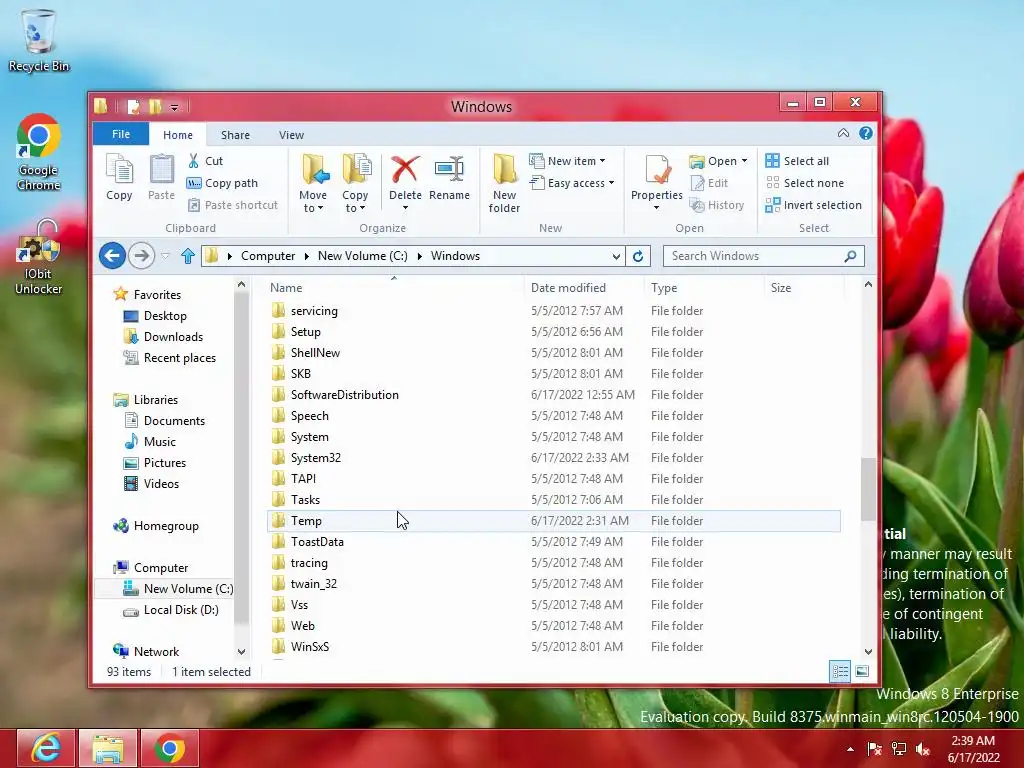Open the Recycle Bin desktop icon
1024x768 pixels.
[x=39, y=40]
